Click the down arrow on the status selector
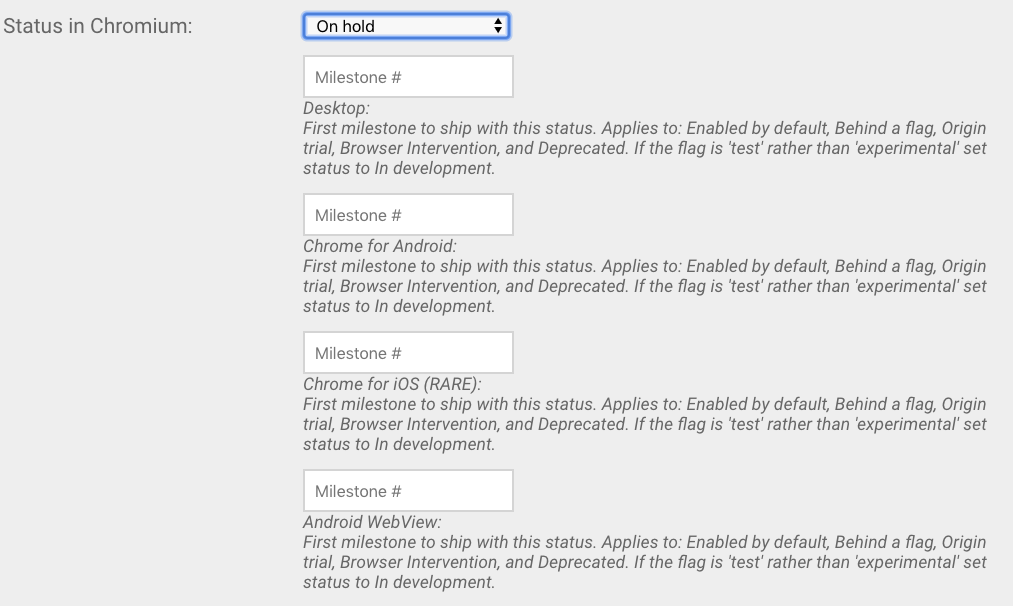Screen dimensions: 1013x606 tap(499, 30)
